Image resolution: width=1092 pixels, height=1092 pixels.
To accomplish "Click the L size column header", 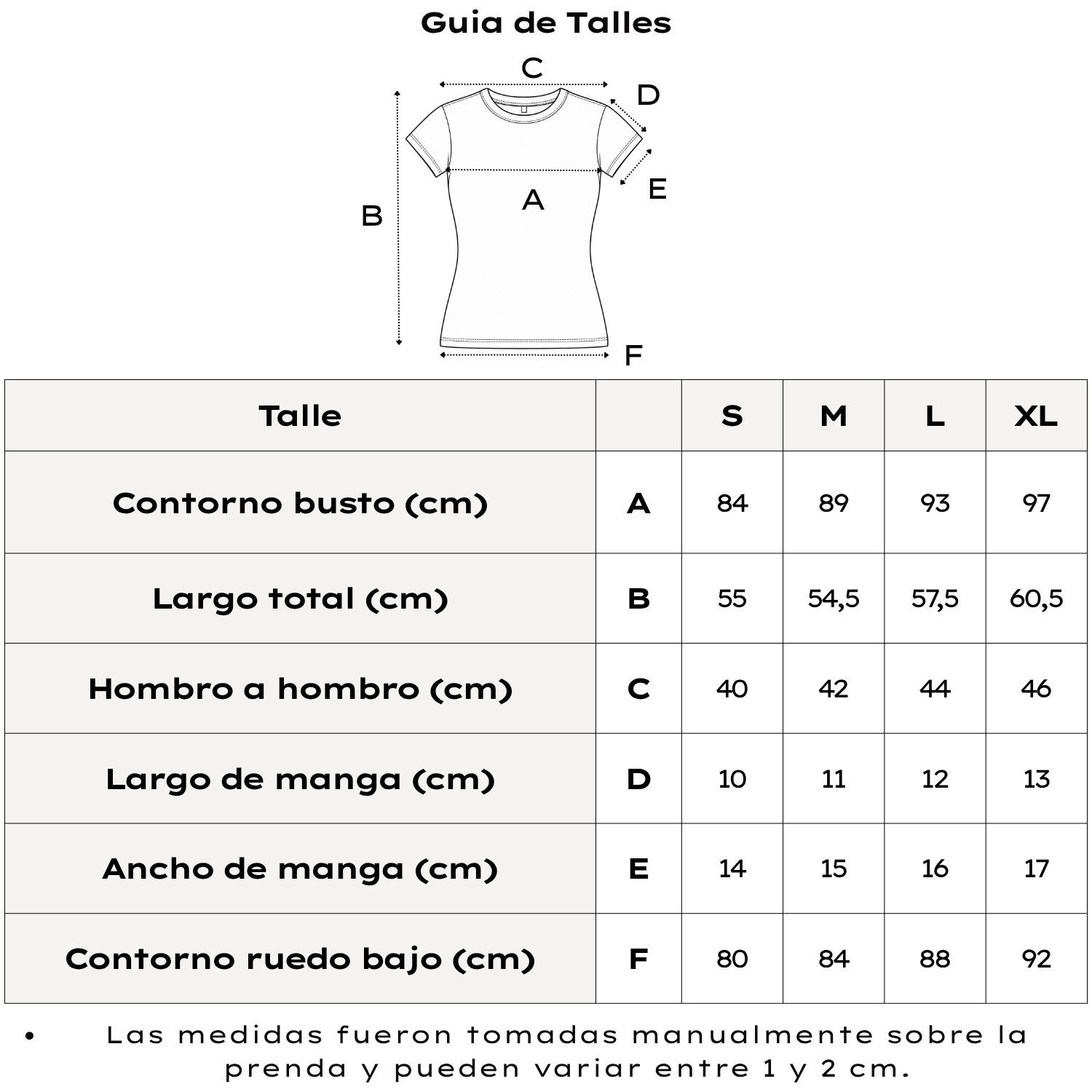I will [935, 416].
